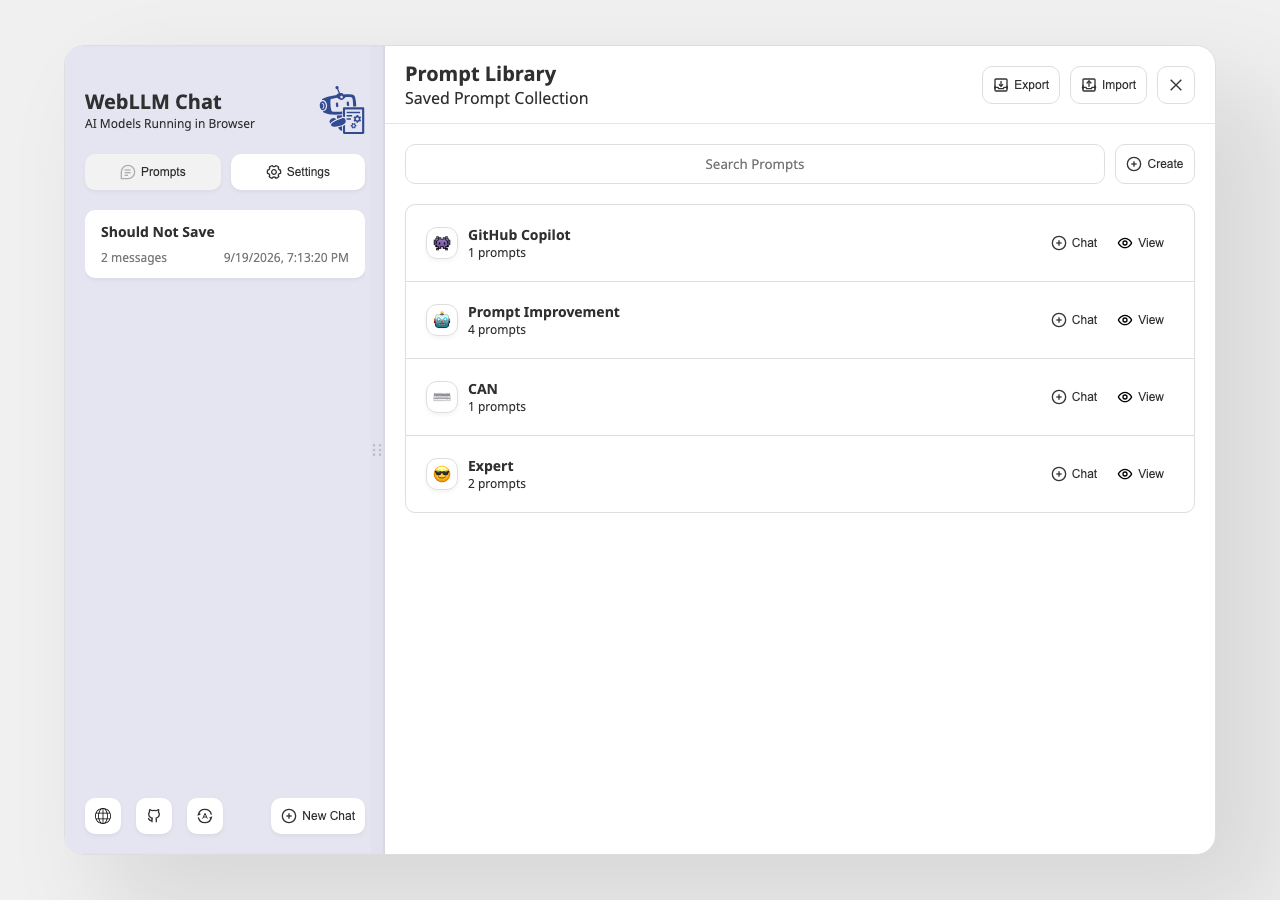Click the GitHub Copilot avatar emoji

tap(442, 243)
